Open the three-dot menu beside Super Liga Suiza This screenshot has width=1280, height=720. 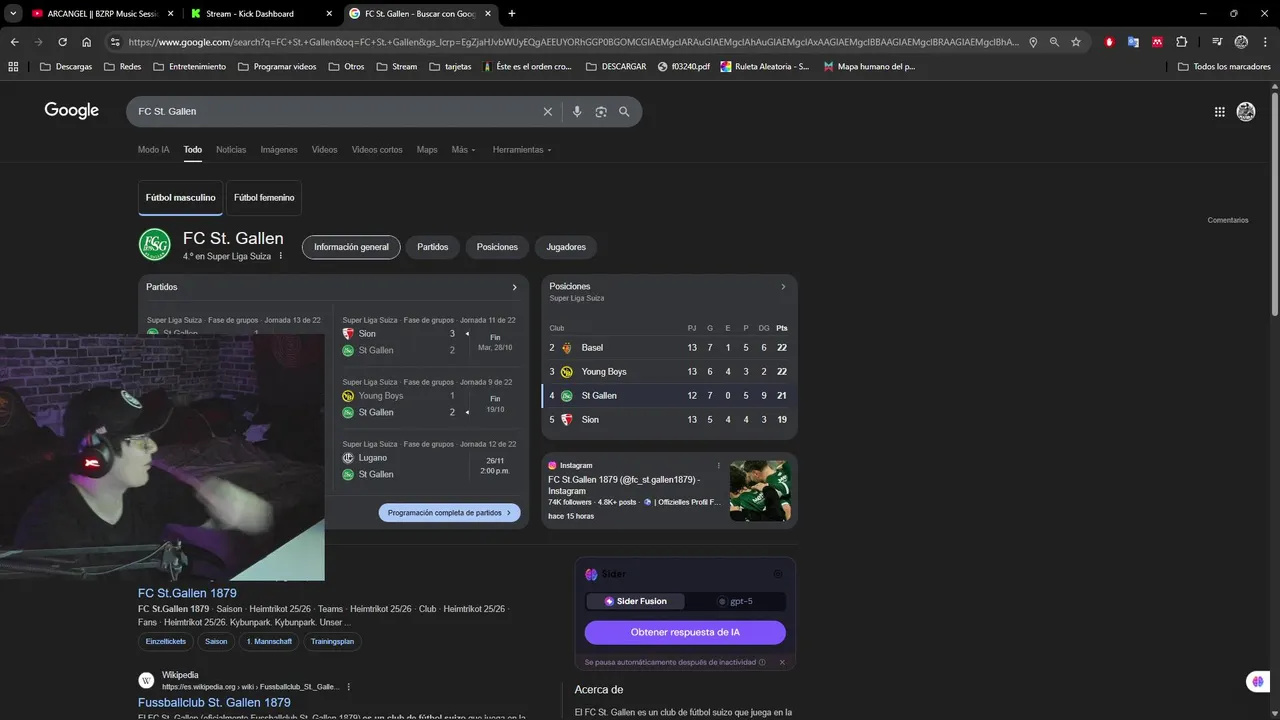click(x=281, y=256)
